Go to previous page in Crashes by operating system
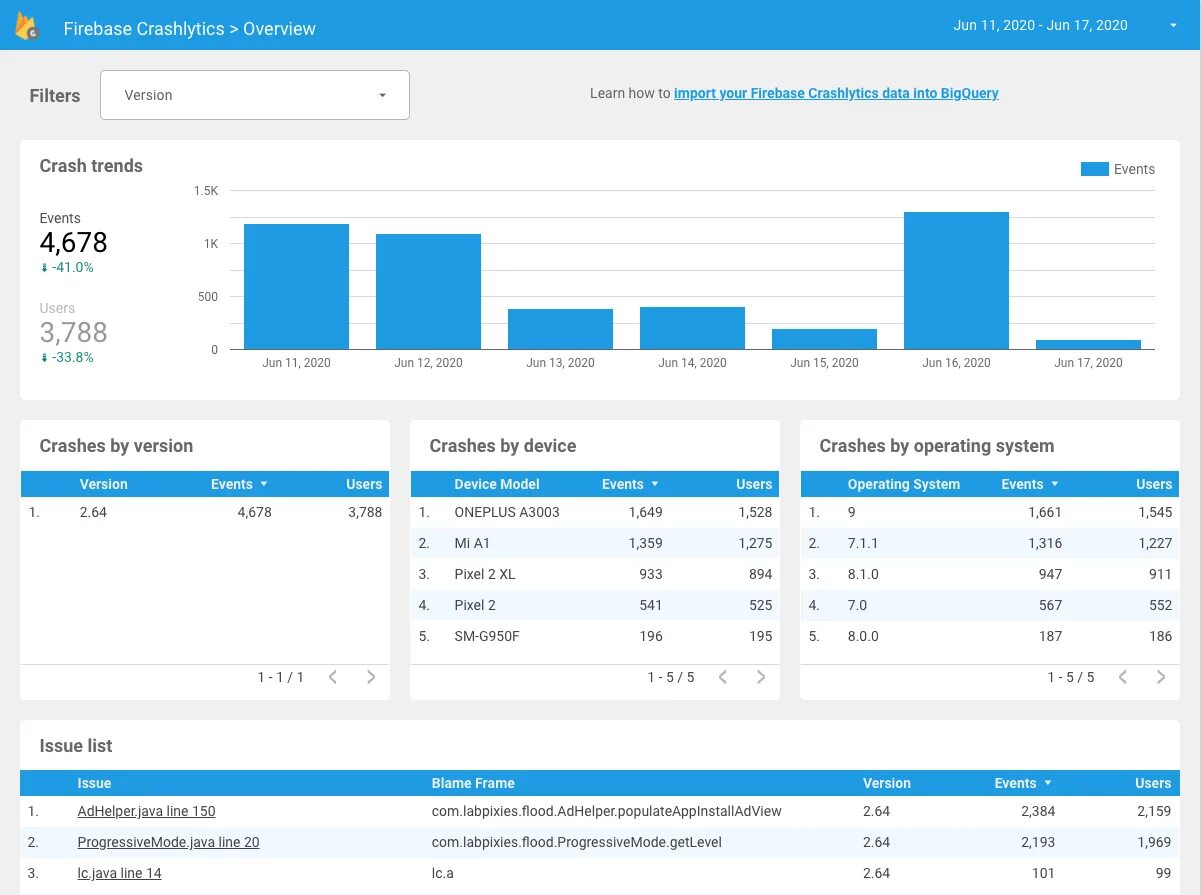The height and width of the screenshot is (895, 1201). click(x=1123, y=677)
